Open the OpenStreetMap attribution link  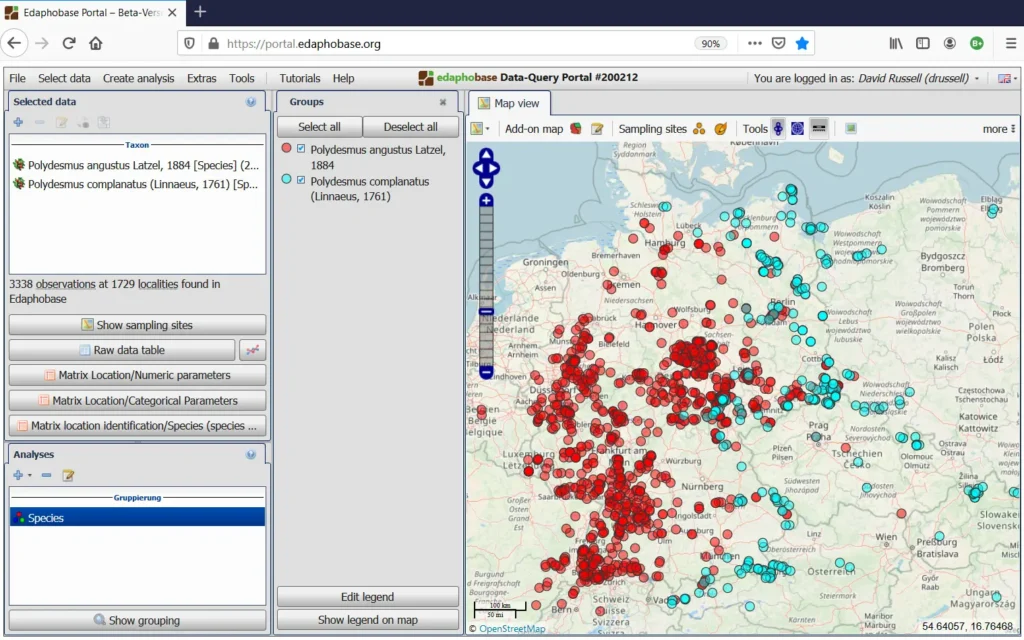click(512, 629)
